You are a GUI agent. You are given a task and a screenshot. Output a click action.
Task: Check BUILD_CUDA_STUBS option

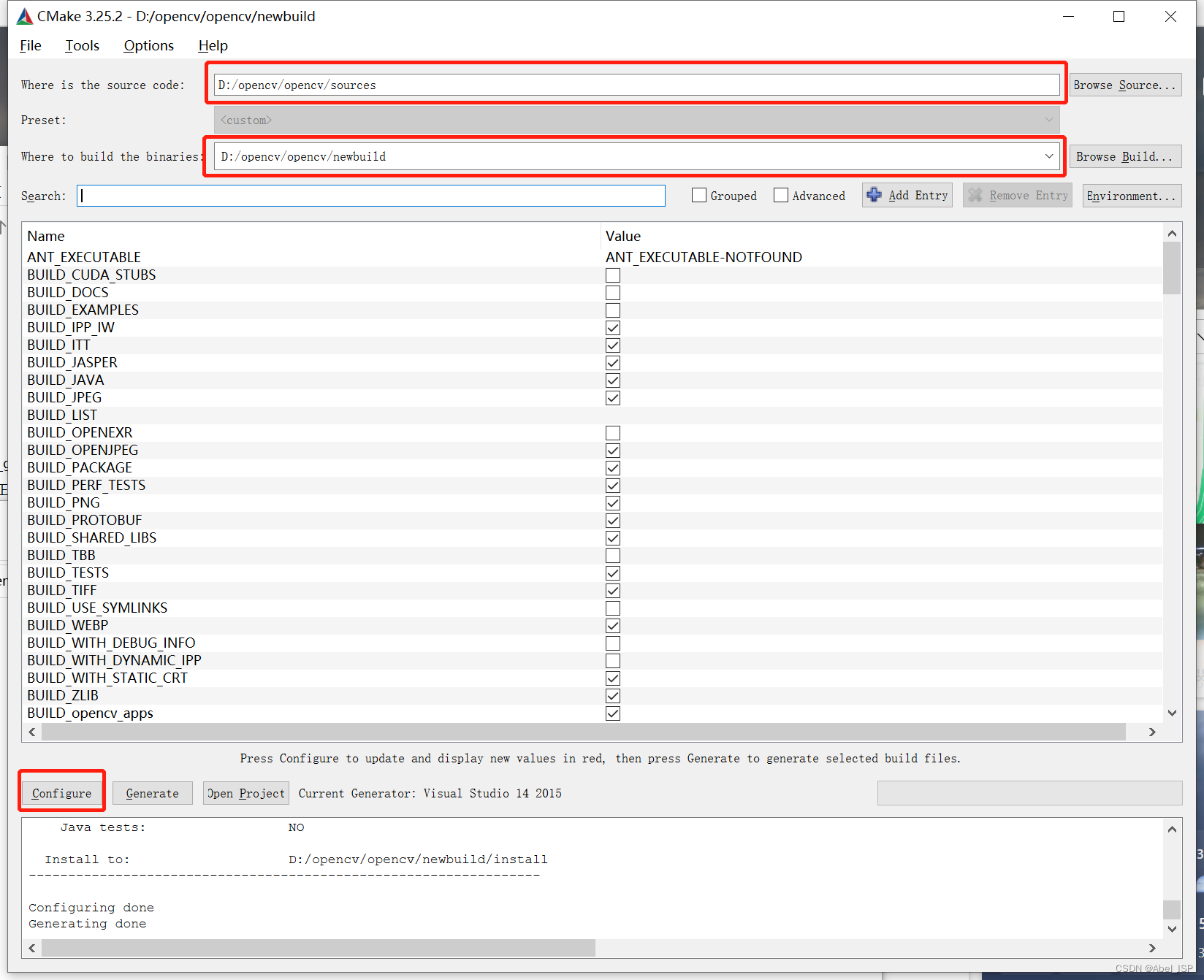click(x=613, y=275)
